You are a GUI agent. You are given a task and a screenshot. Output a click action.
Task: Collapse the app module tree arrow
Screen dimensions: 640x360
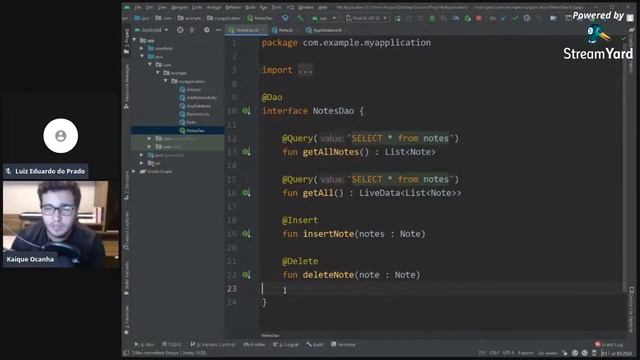[x=134, y=40]
